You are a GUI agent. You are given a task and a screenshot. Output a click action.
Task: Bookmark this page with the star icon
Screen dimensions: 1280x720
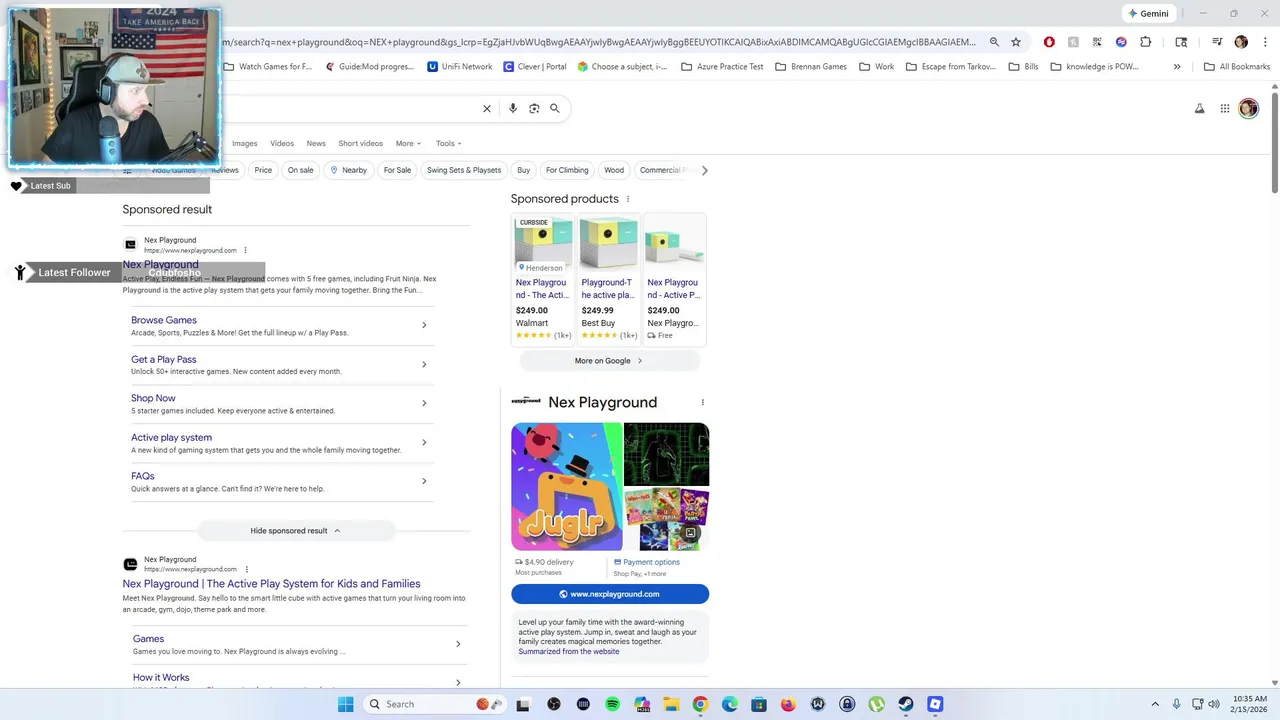coord(1016,42)
